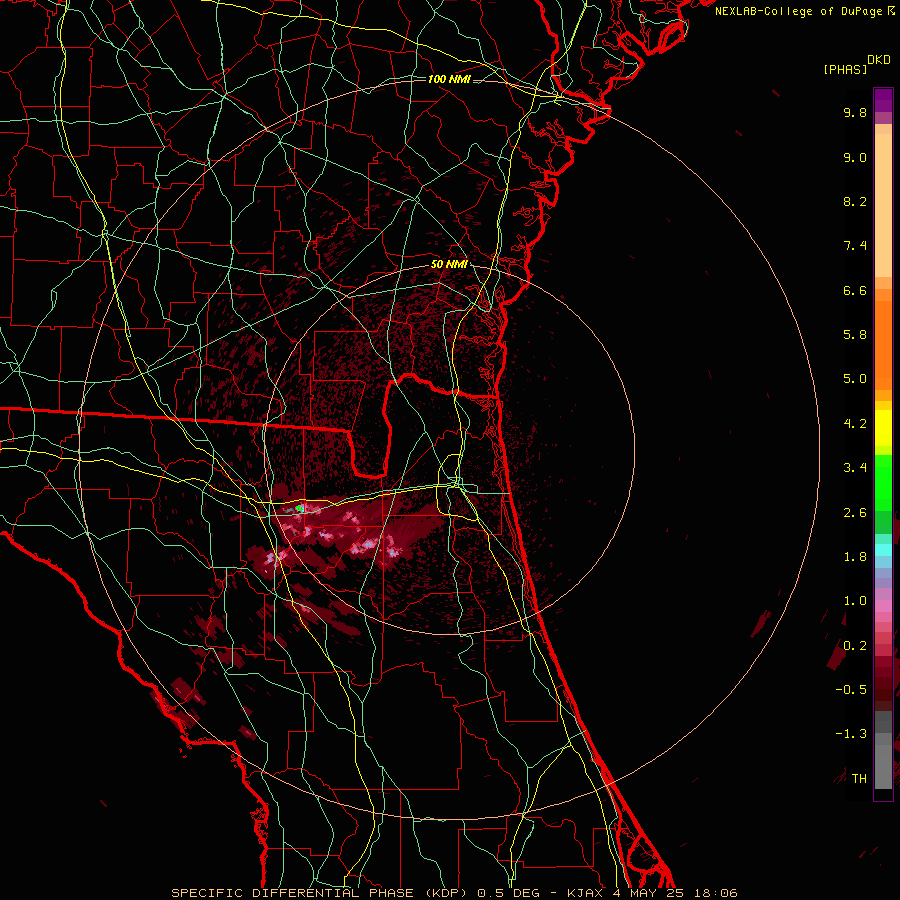Click the NEXLAB-College of DuPage label
The image size is (900, 900).
(x=798, y=11)
